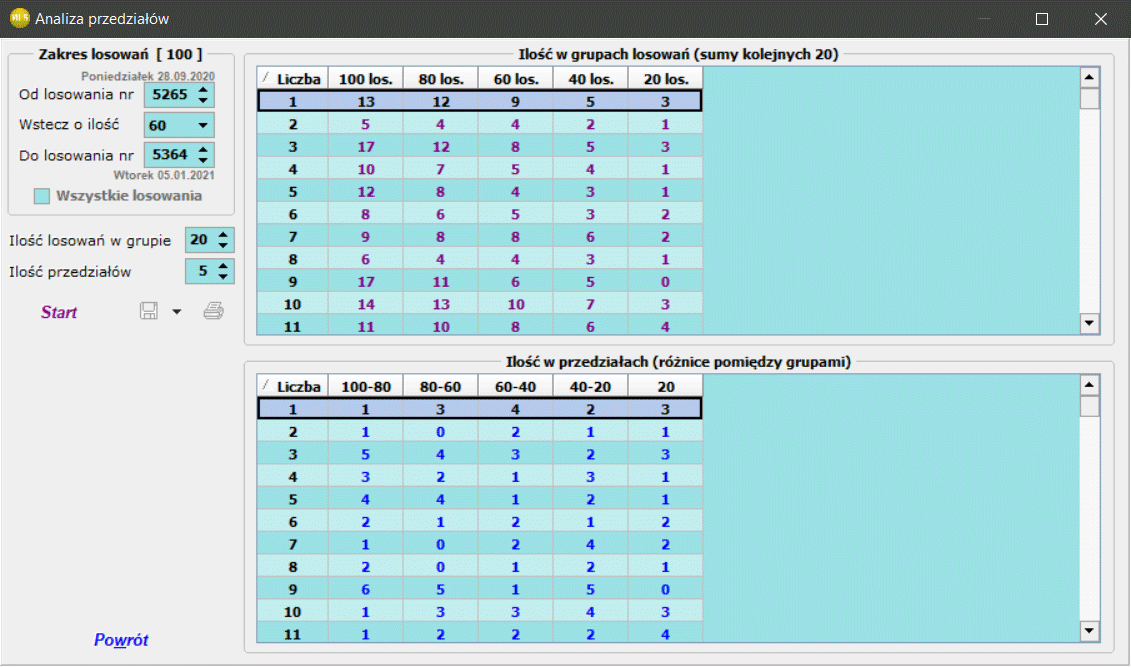
Task: Click the 100 los. column header
Action: (x=366, y=79)
